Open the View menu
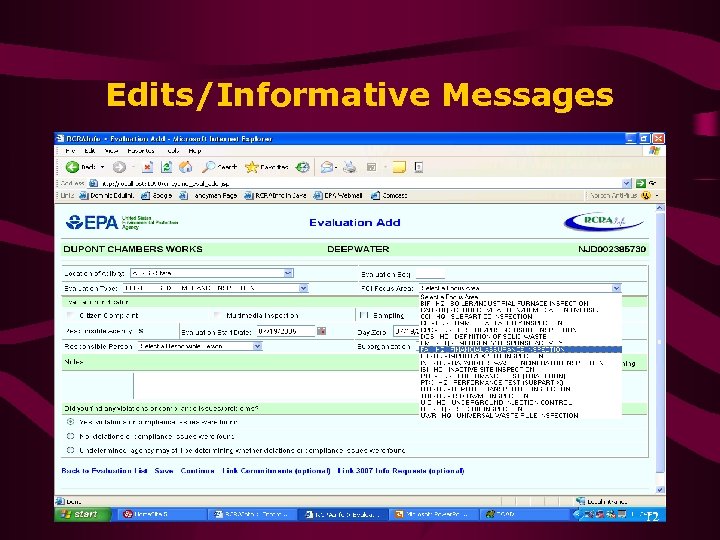Image resolution: width=720 pixels, height=540 pixels. pos(111,151)
